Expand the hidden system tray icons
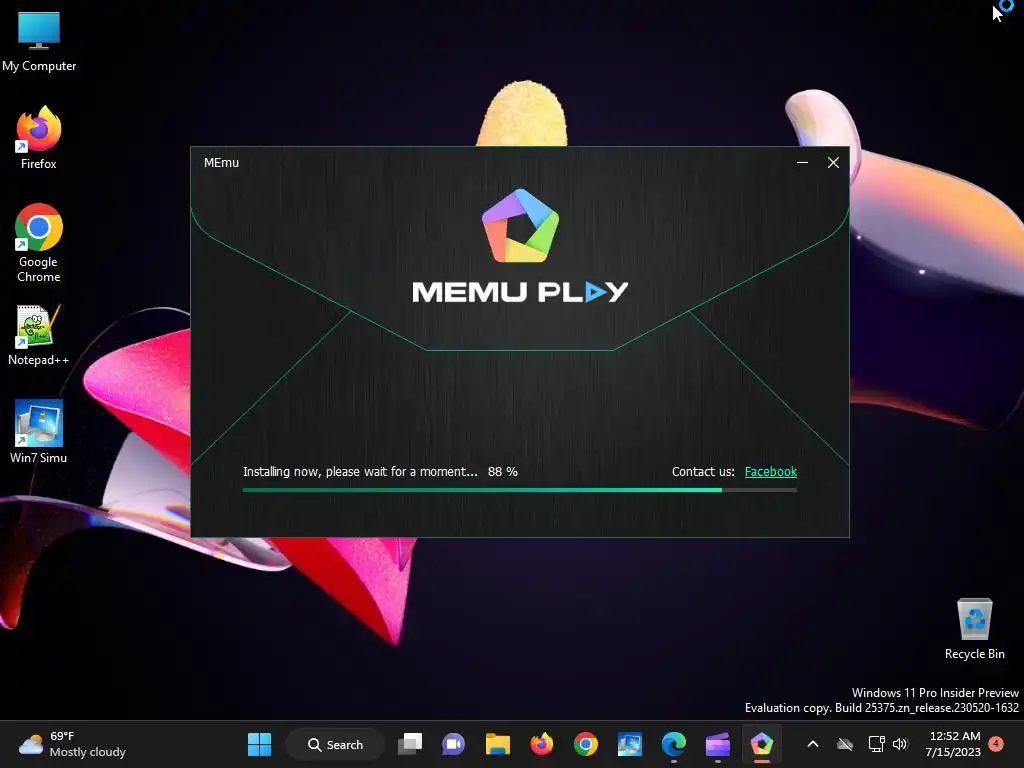 (813, 744)
